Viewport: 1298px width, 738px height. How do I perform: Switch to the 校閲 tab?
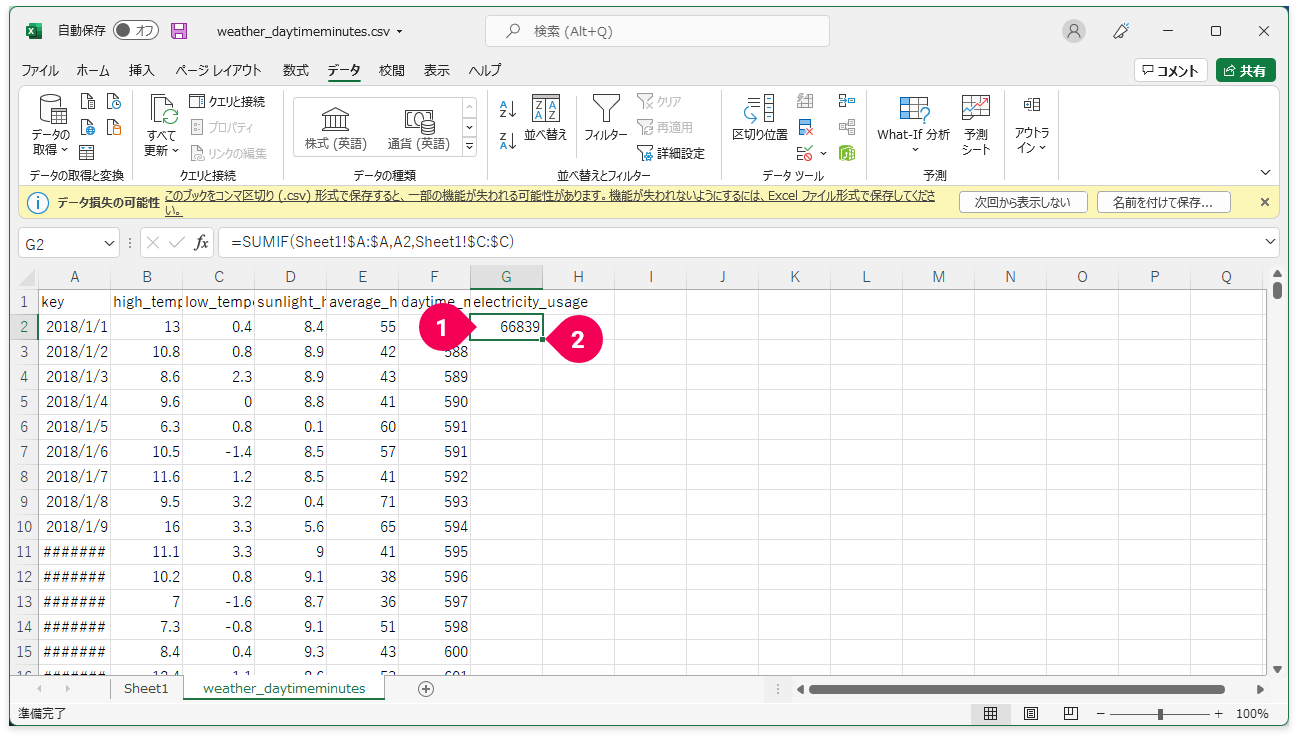(x=392, y=70)
